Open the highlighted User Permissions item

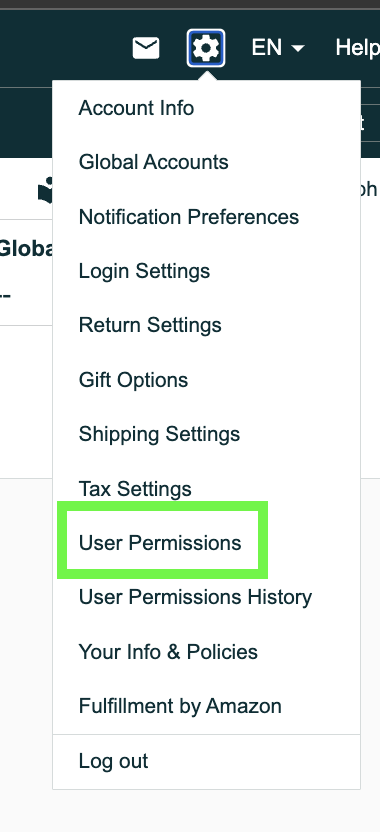160,543
